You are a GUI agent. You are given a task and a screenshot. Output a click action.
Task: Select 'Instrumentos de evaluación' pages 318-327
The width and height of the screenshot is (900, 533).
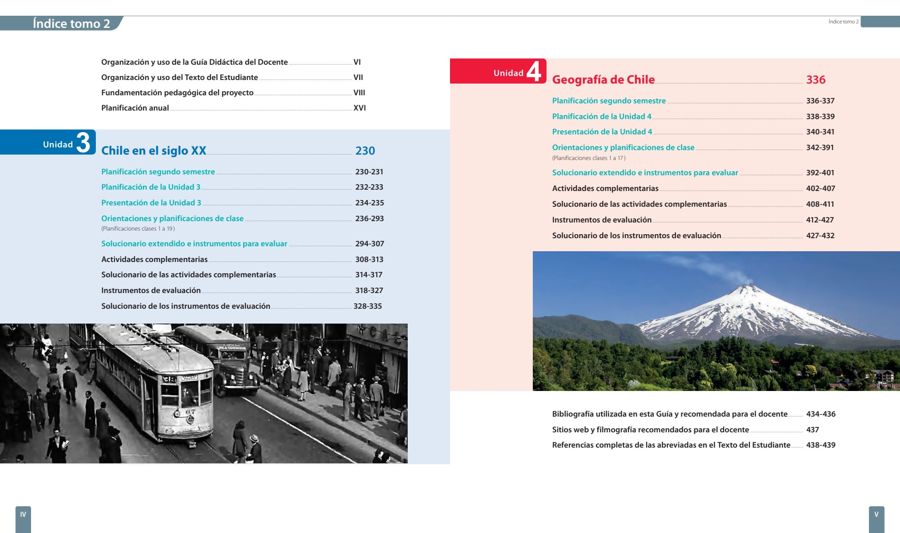[151, 290]
